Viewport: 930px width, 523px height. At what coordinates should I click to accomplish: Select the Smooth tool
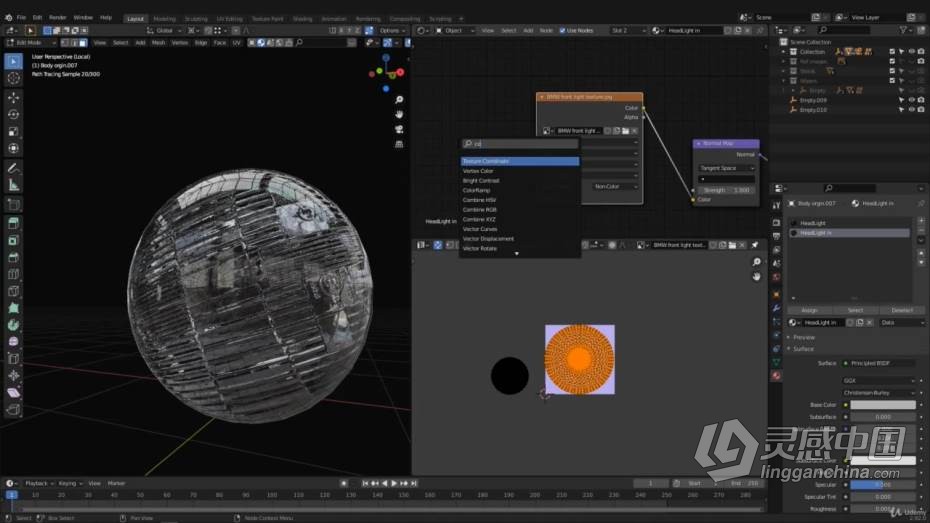click(13, 342)
